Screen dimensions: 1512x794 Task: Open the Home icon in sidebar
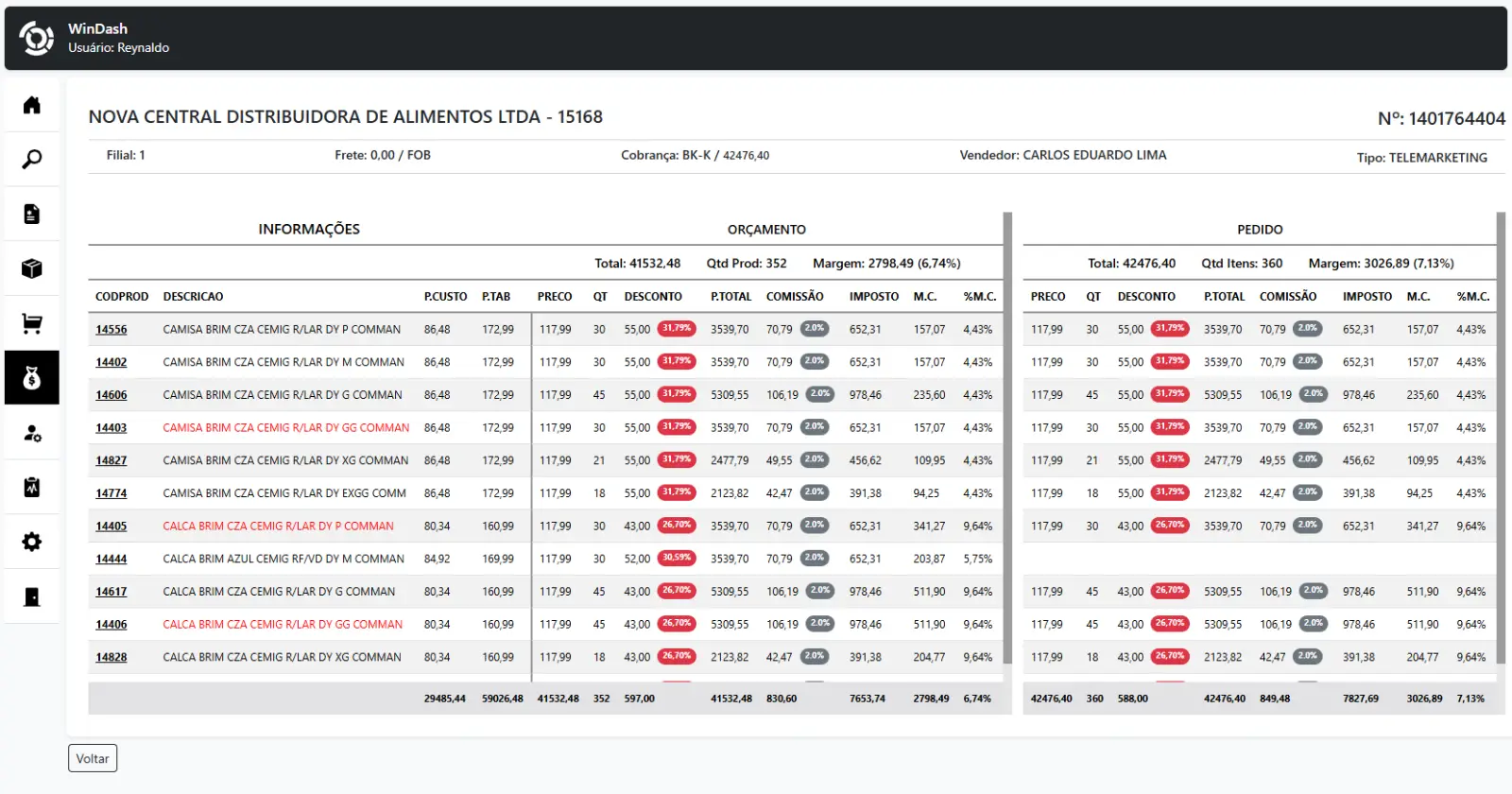(x=32, y=105)
